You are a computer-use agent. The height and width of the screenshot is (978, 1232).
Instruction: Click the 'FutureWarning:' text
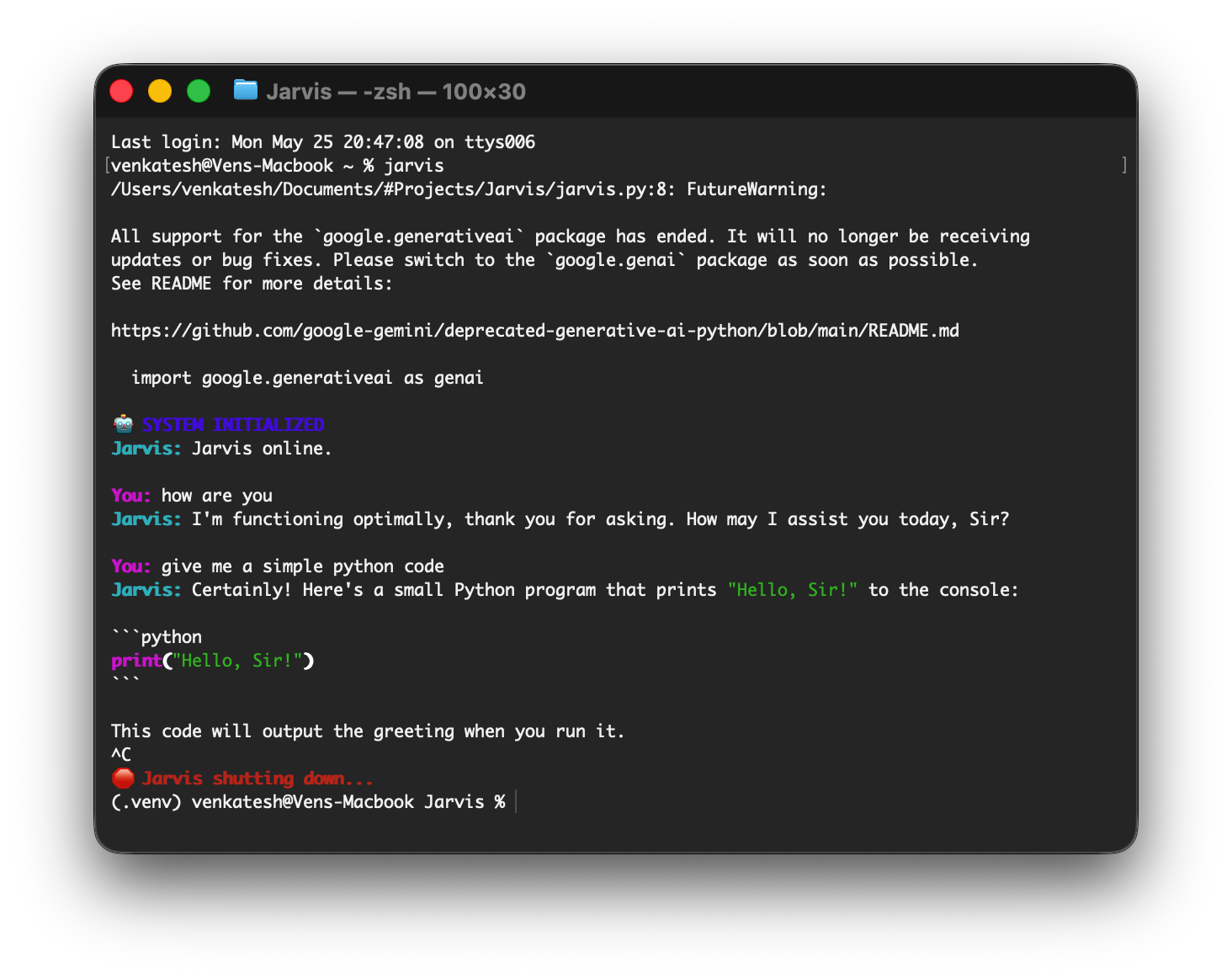pyautogui.click(x=757, y=189)
